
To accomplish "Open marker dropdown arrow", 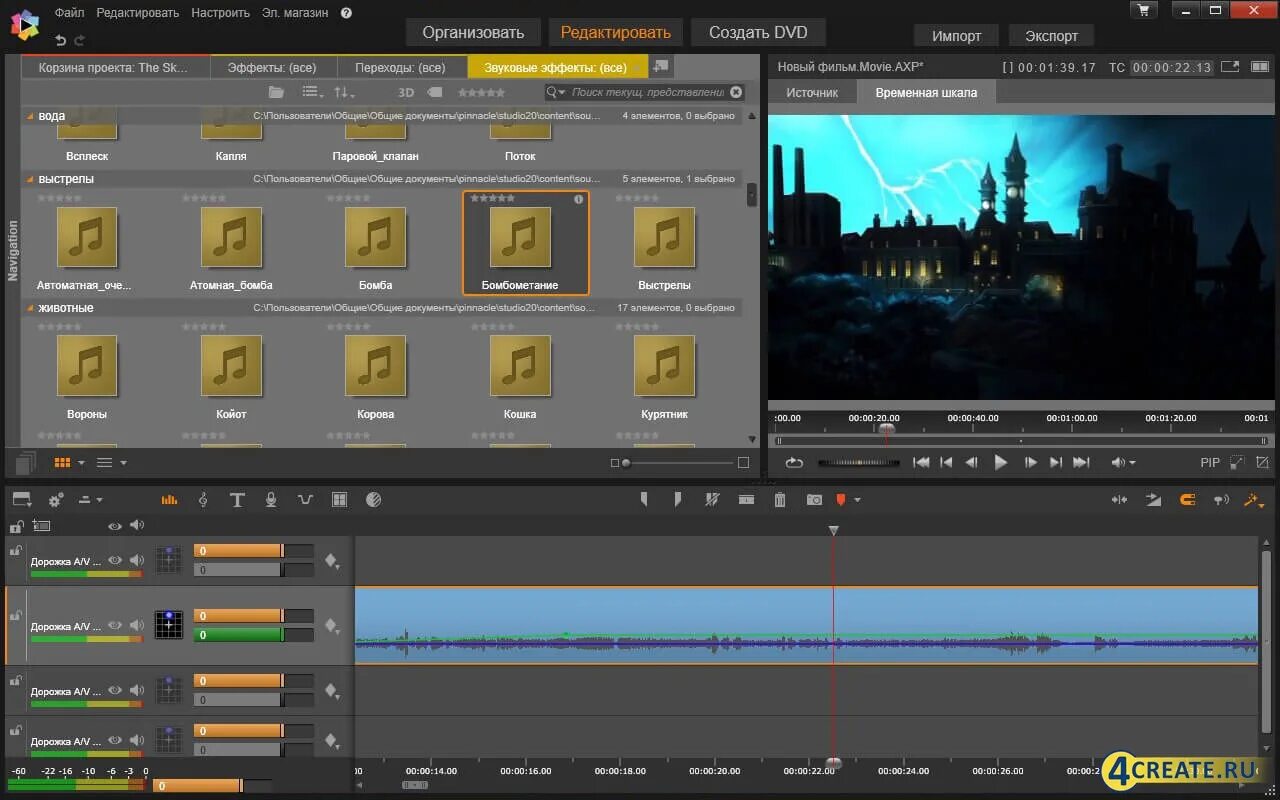I will 857,500.
